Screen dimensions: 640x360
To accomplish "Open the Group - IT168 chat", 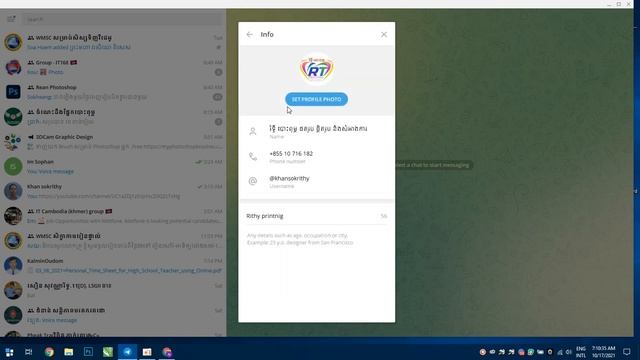I will pyautogui.click(x=113, y=67).
